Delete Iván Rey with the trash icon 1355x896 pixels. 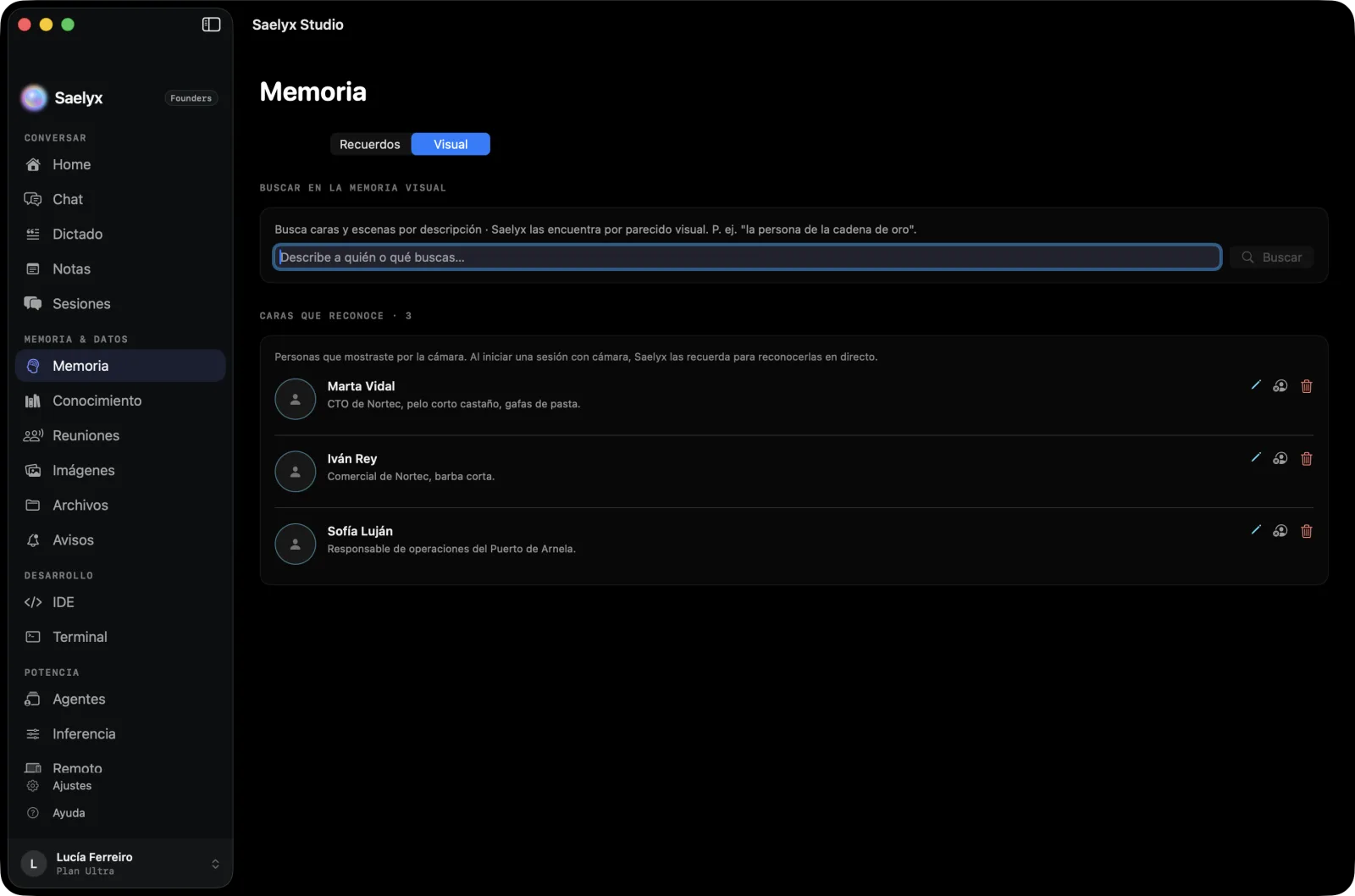(1307, 458)
